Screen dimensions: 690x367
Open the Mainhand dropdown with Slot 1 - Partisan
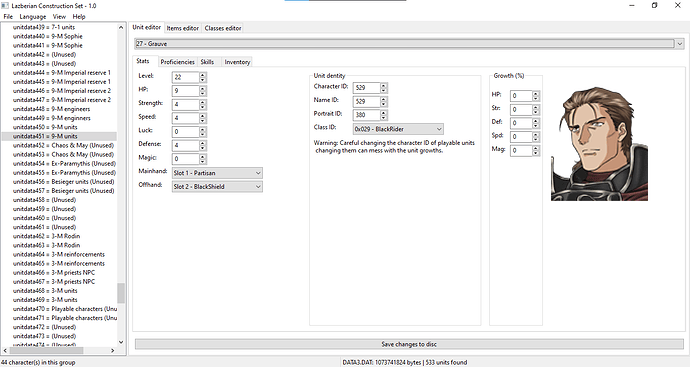click(217, 173)
